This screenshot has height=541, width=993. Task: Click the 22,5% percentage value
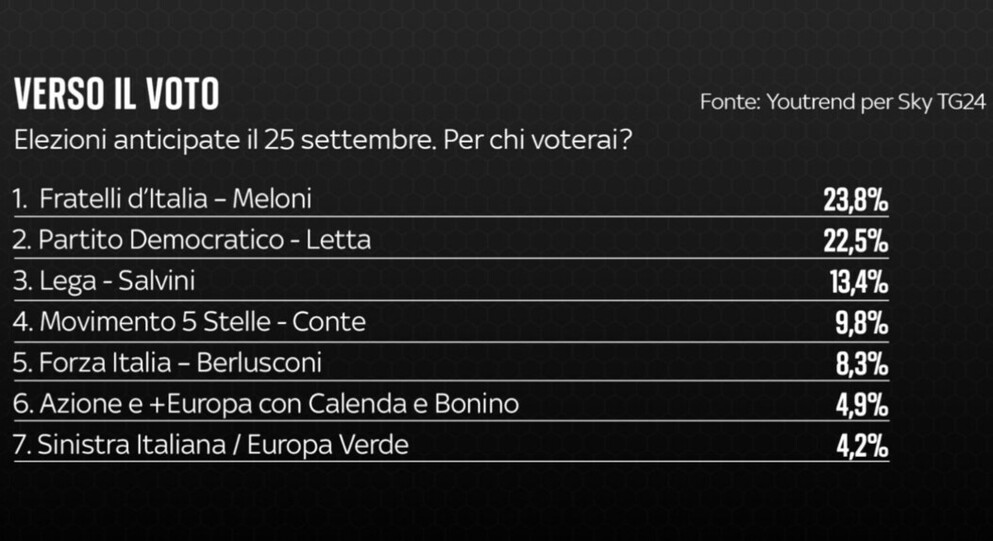point(856,241)
